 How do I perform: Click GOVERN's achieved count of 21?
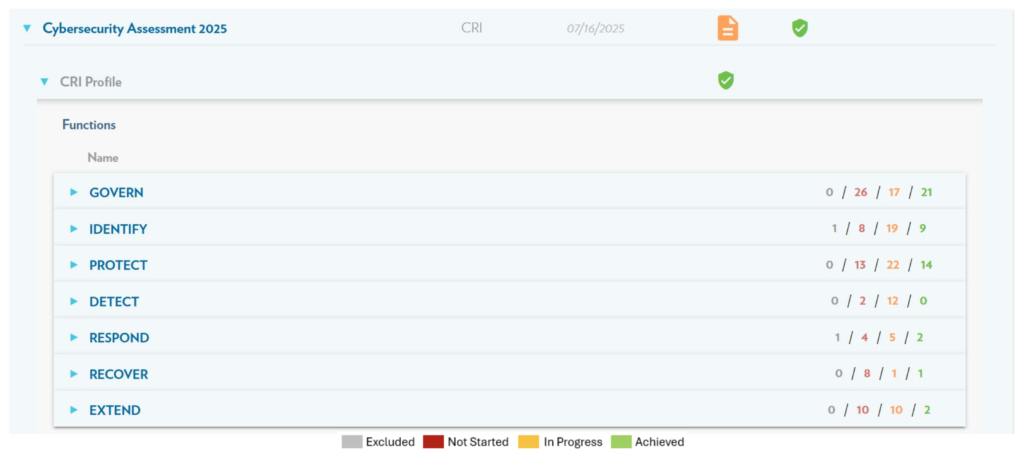click(x=926, y=192)
